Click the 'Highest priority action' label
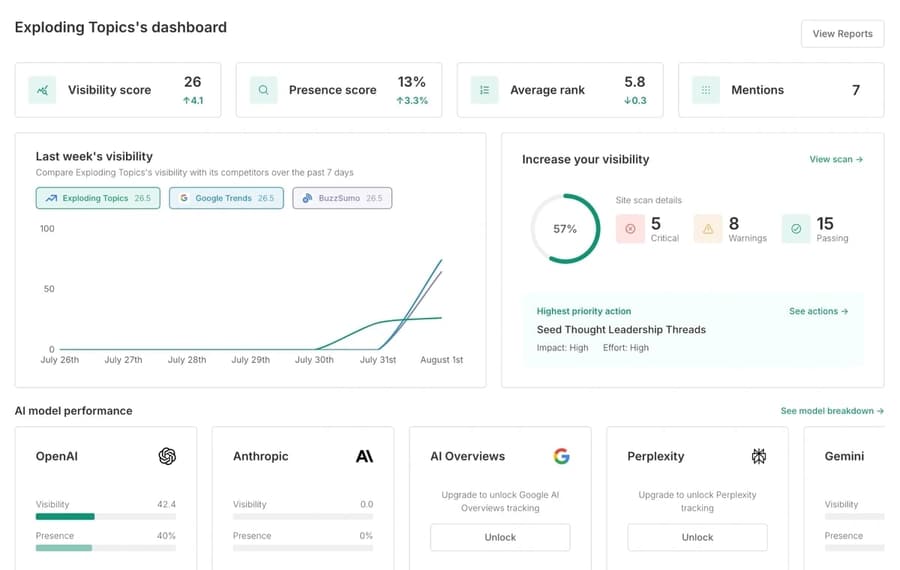 [584, 311]
